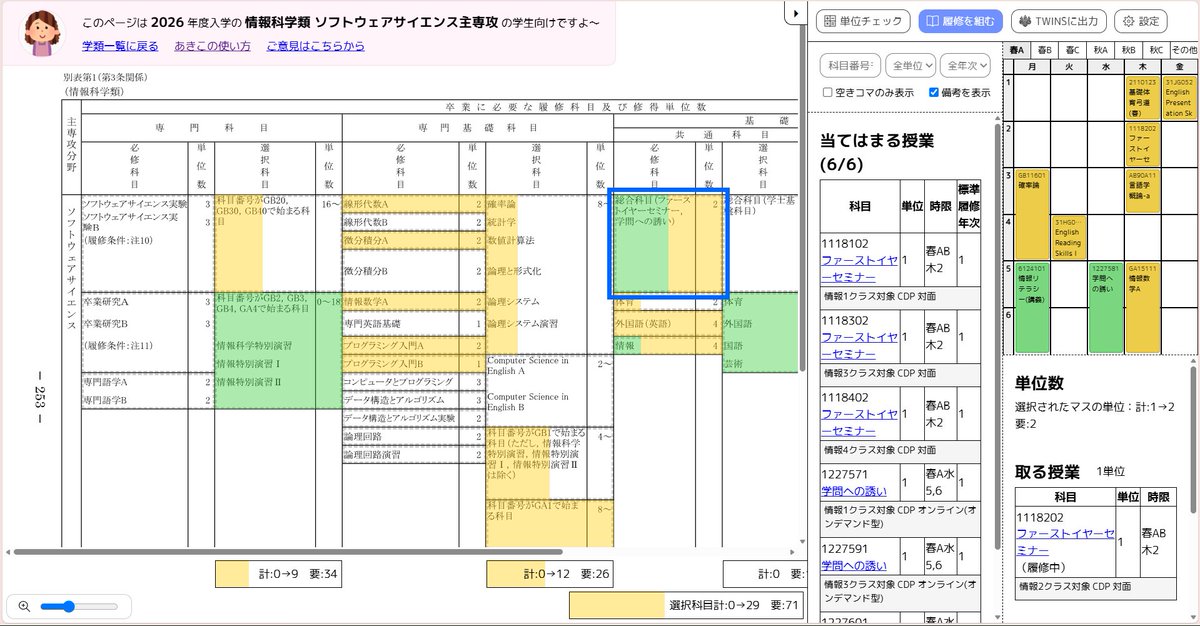The image size is (1200, 626).
Task: Switch to the その他 timetable tab
Action: (x=1184, y=49)
